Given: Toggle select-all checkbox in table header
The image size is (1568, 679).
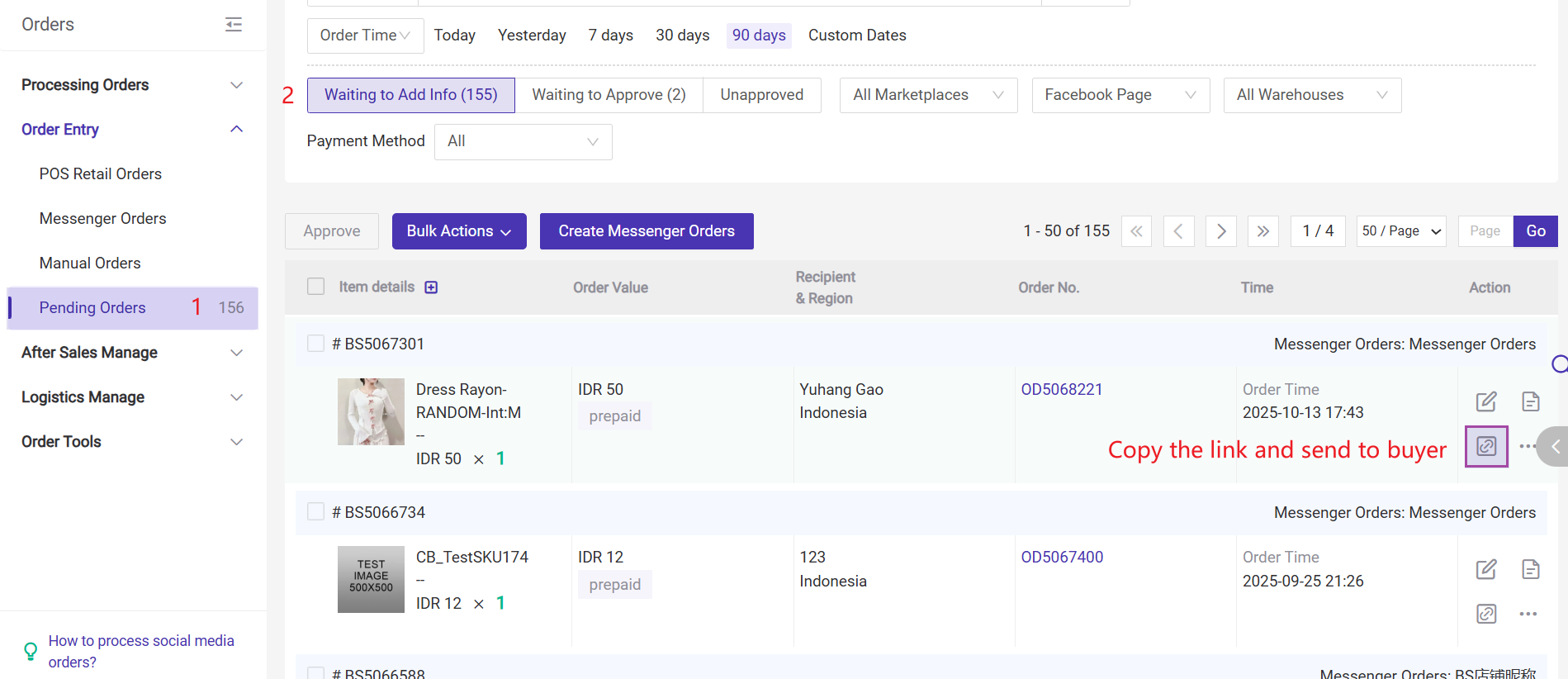Looking at the screenshot, I should click(x=315, y=287).
